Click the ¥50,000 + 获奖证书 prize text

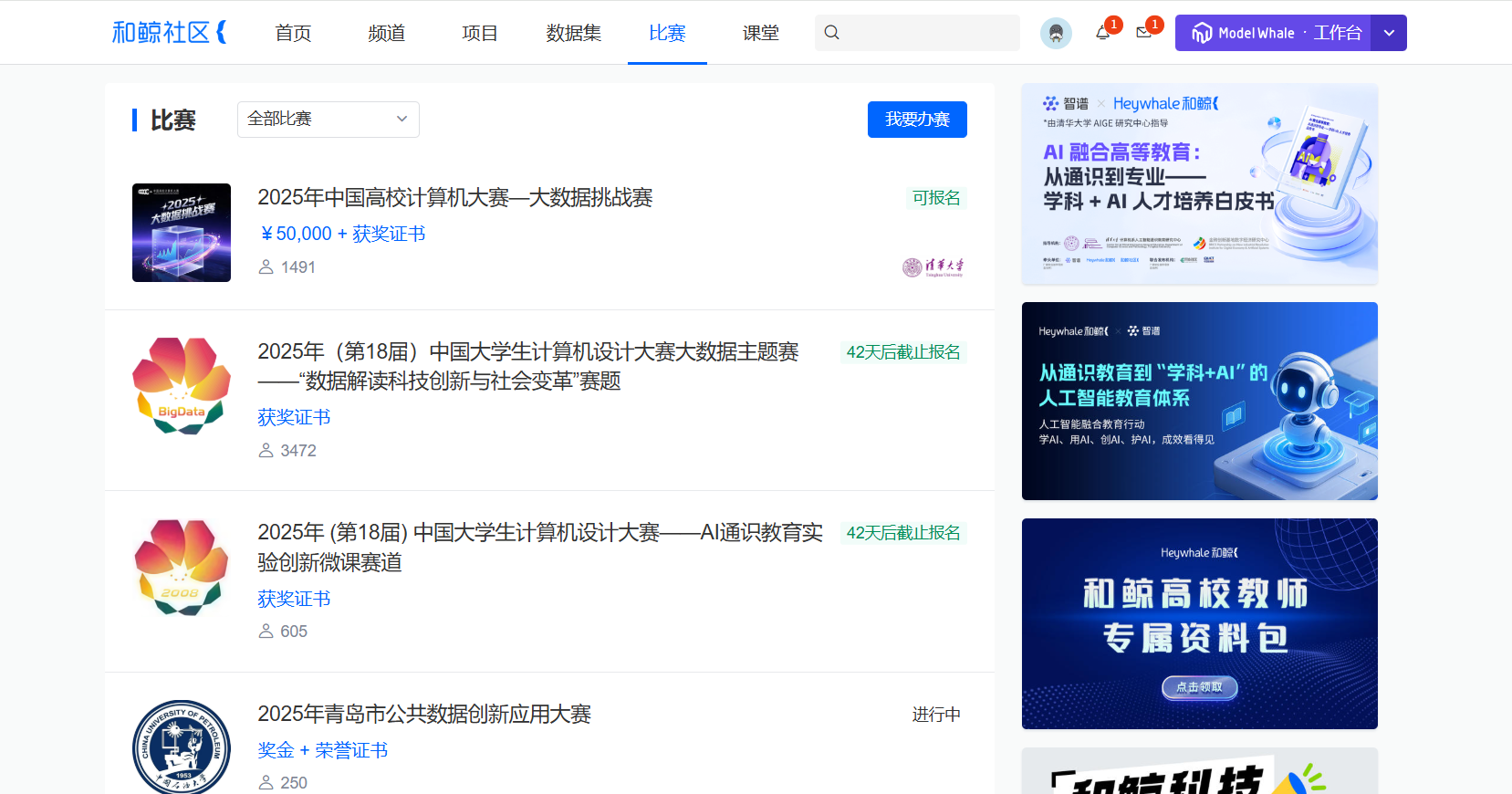click(342, 234)
